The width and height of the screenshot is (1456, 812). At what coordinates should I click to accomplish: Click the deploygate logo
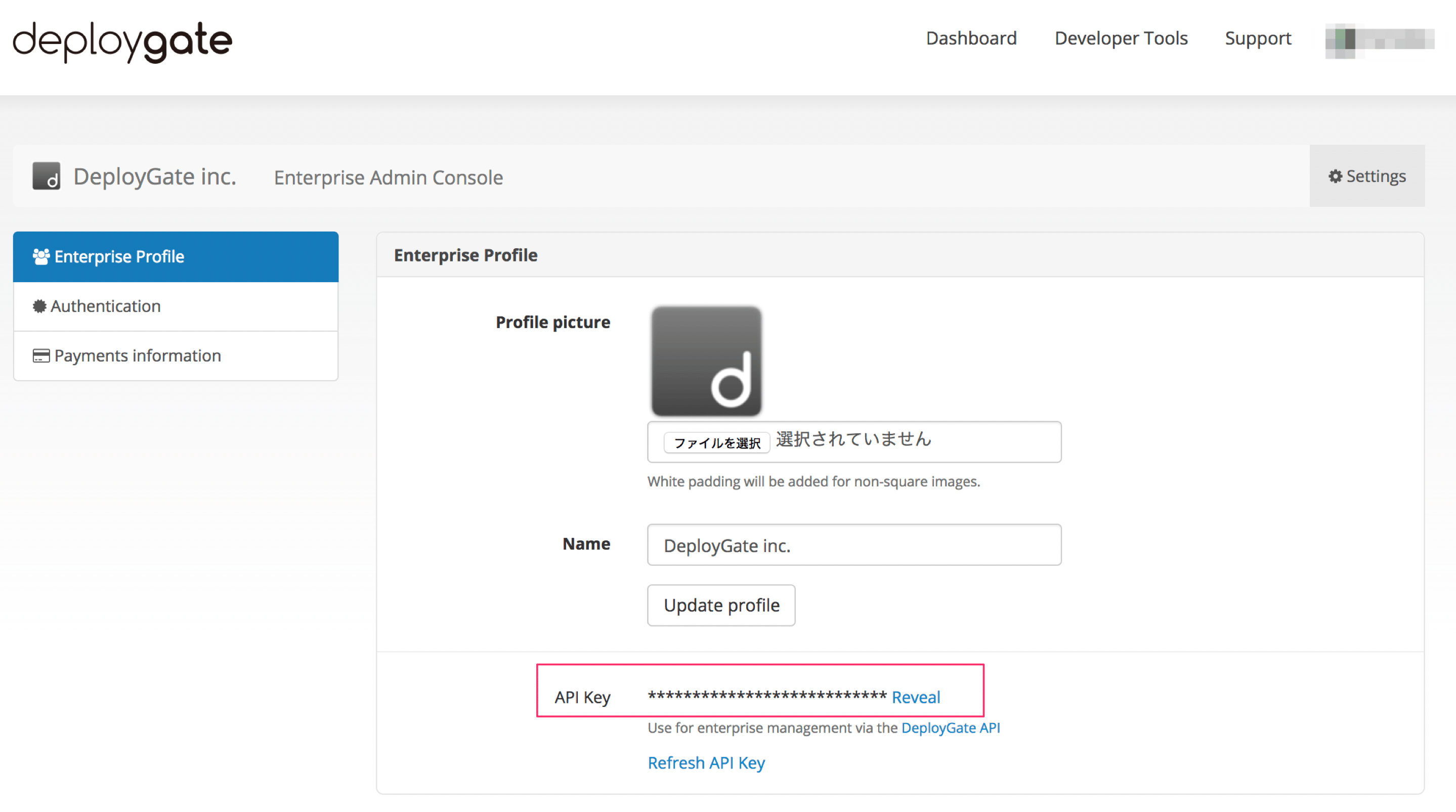[122, 41]
